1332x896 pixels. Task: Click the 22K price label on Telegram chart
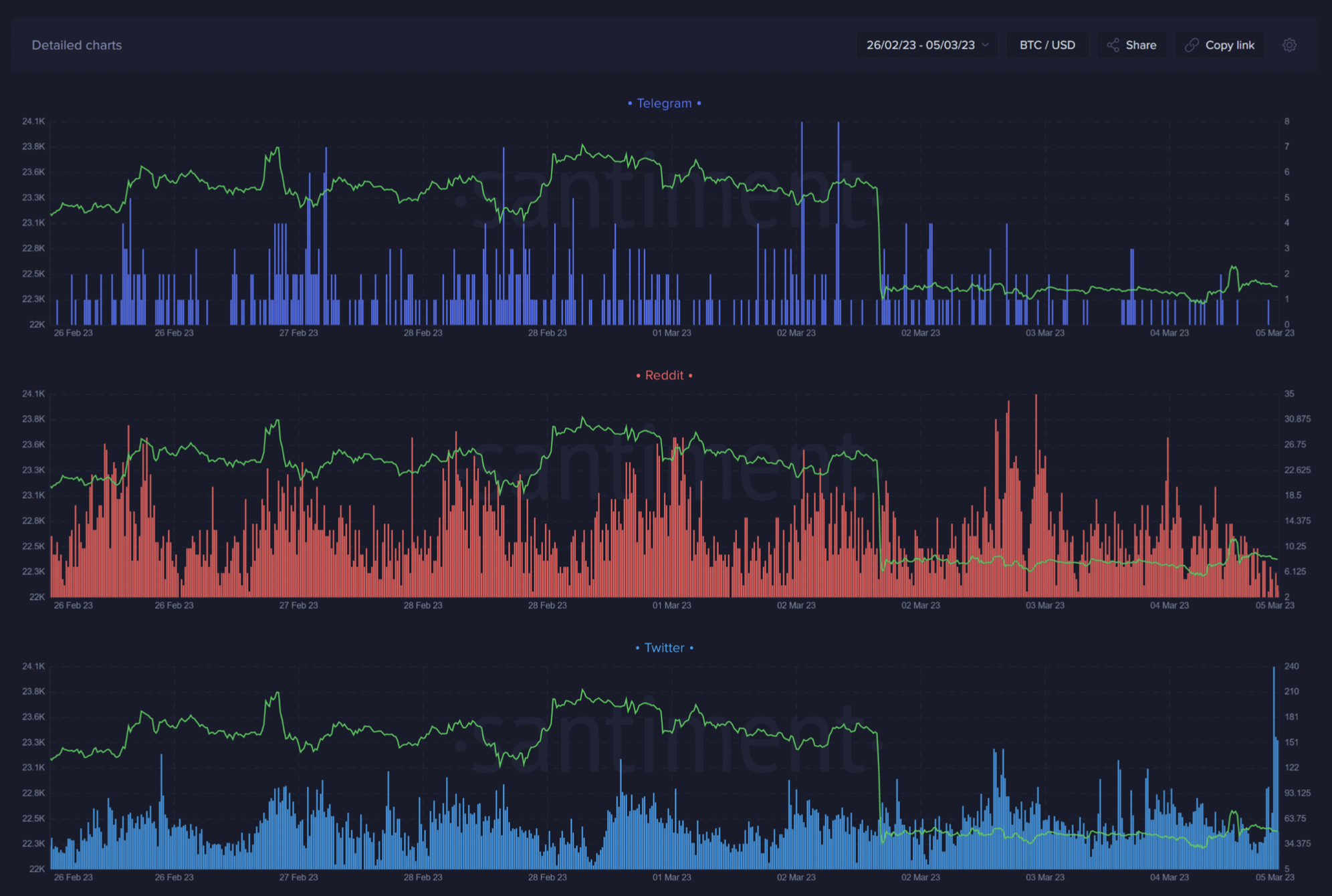(37, 324)
